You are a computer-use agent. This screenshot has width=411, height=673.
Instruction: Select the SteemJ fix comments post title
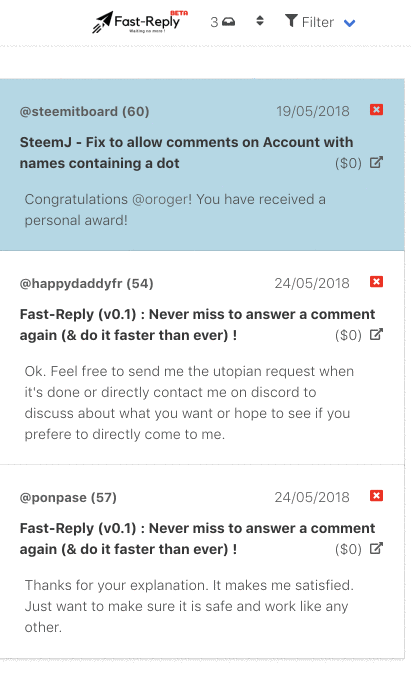[187, 153]
